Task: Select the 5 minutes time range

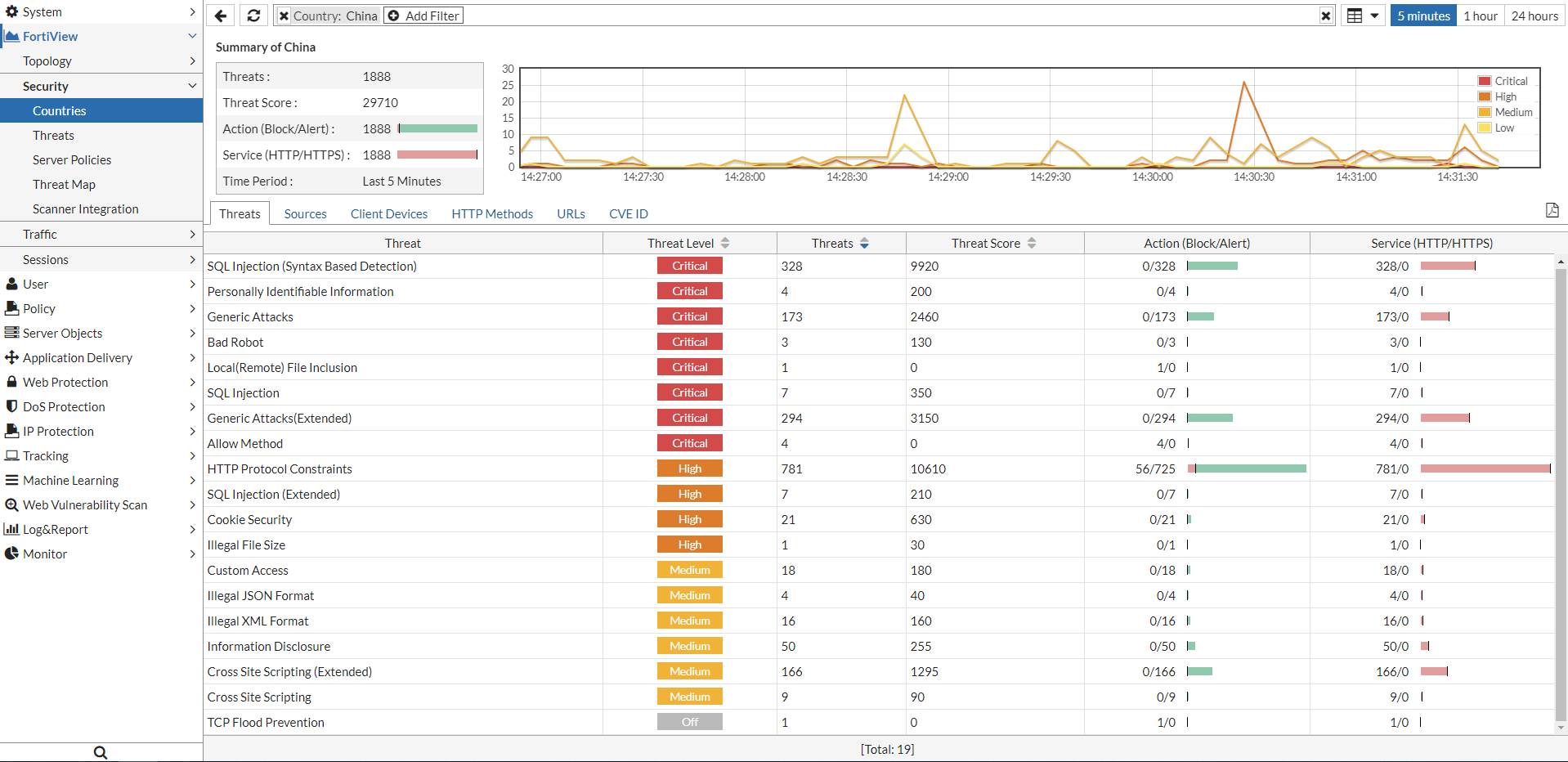Action: click(1423, 16)
